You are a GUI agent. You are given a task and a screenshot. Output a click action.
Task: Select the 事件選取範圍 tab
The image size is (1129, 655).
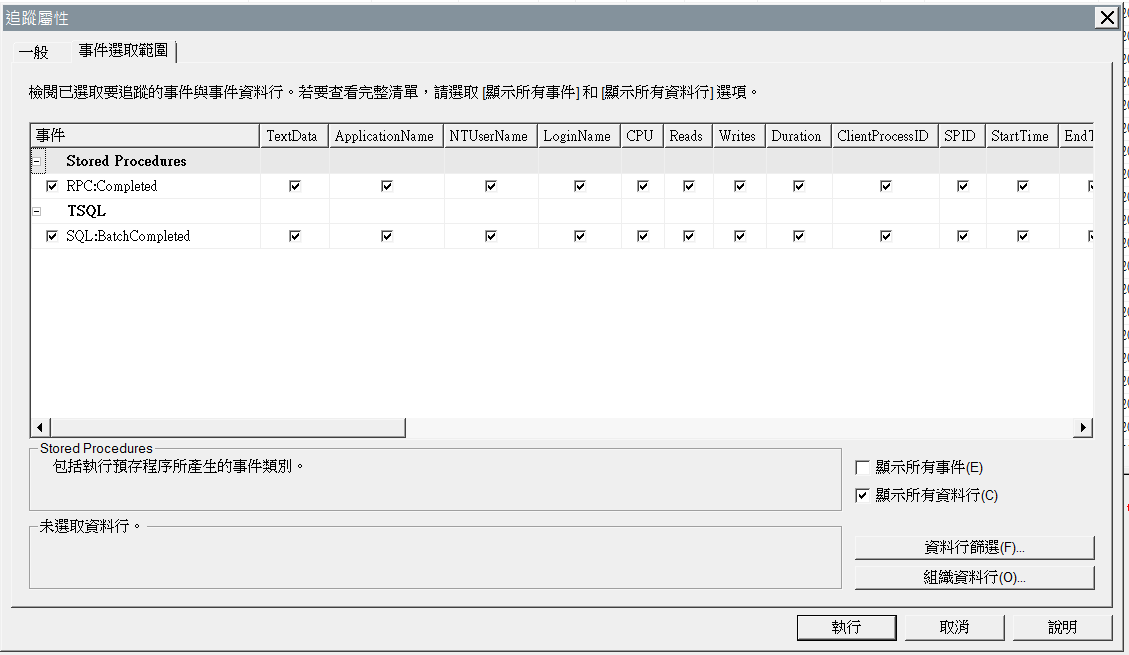[x=123, y=51]
